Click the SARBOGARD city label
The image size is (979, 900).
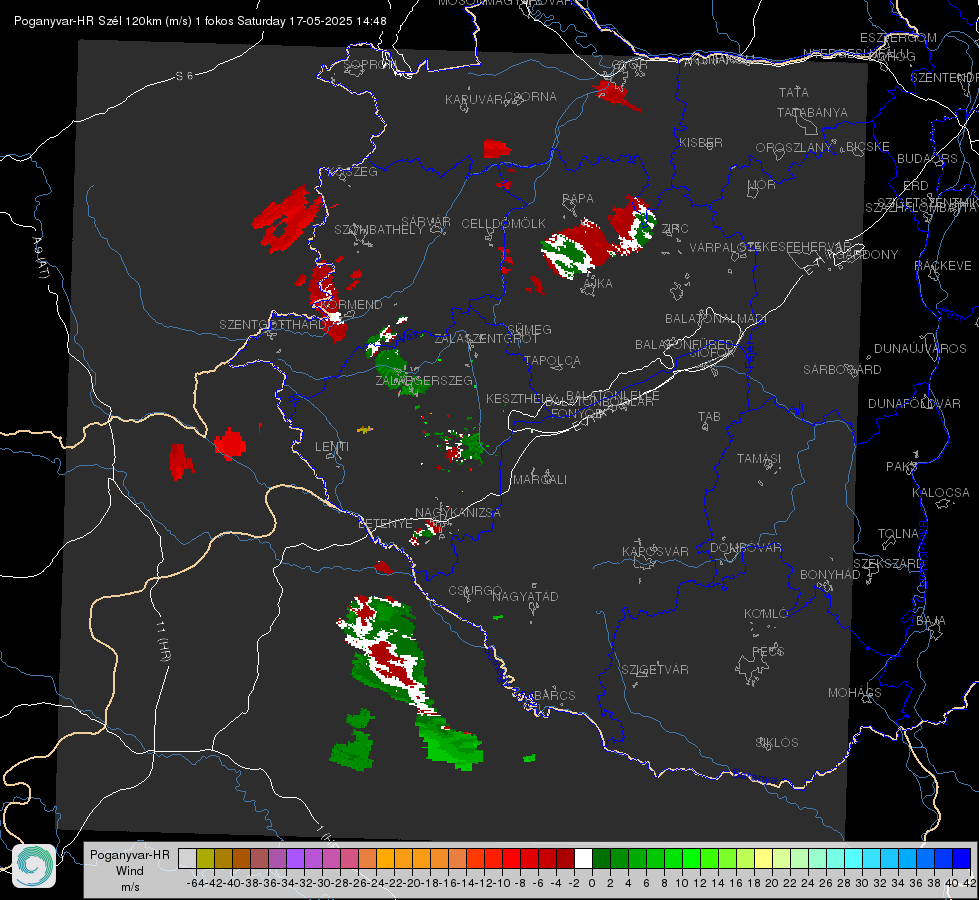[x=842, y=370]
